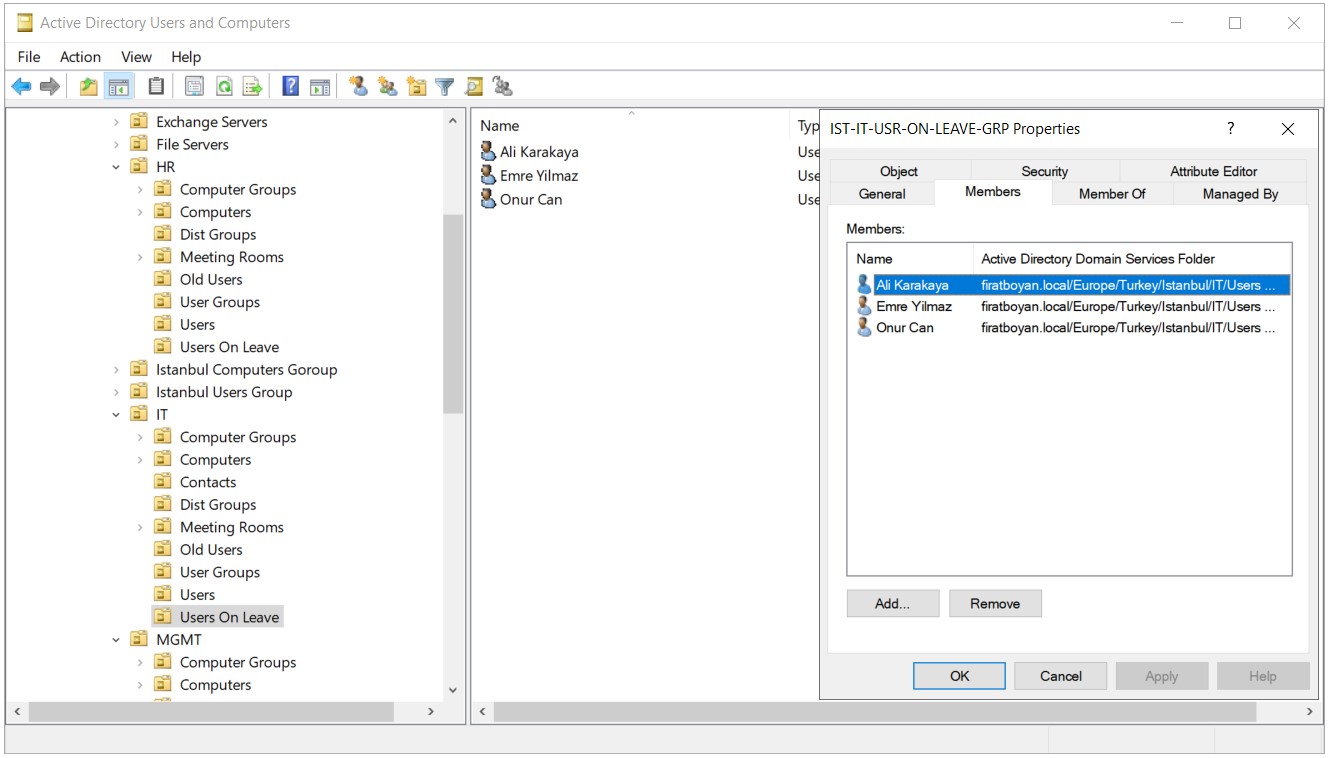Collapse the IT tree node
This screenshot has height=758, width=1329.
pos(117,415)
